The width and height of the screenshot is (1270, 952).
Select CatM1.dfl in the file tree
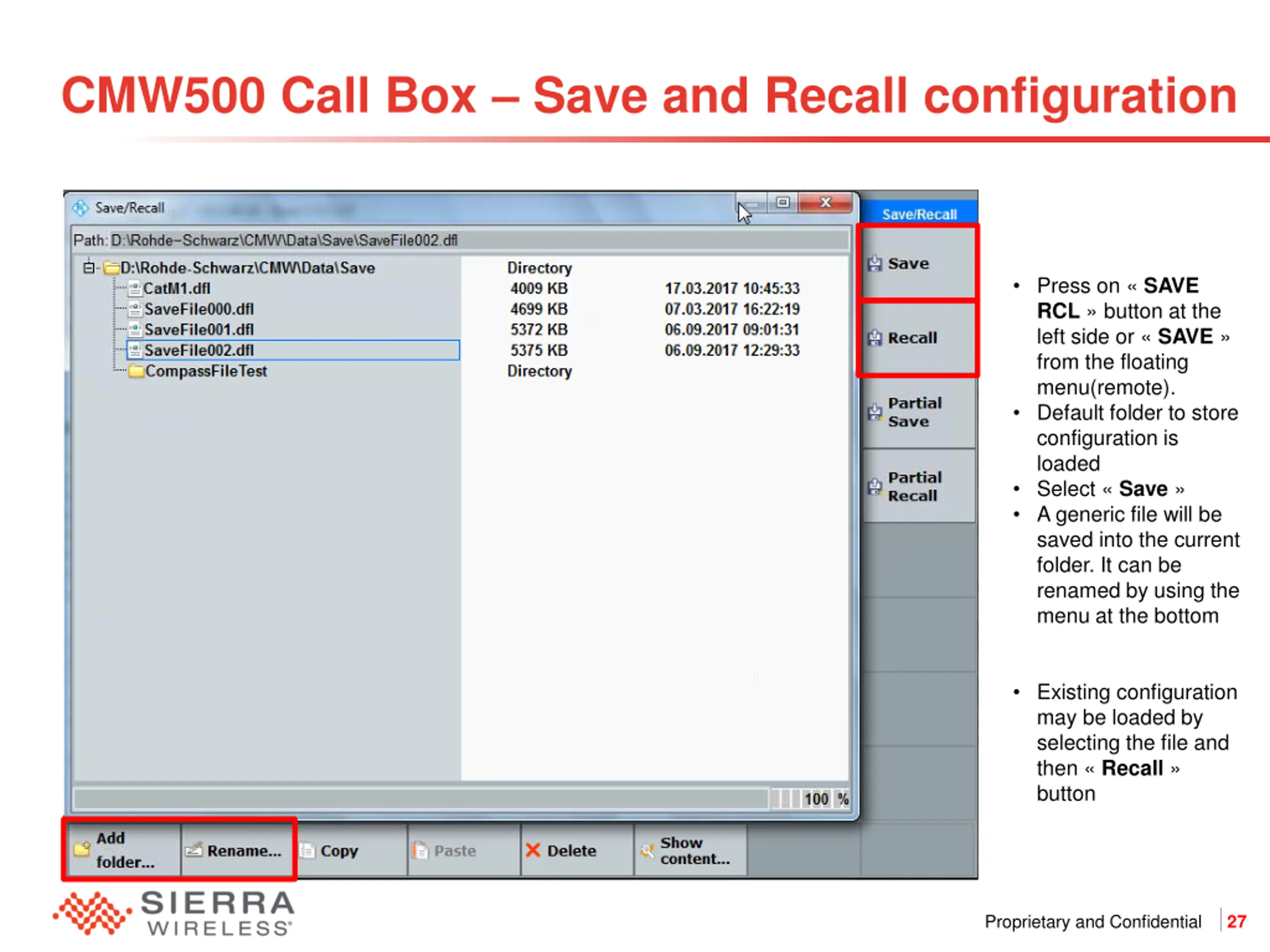177,289
